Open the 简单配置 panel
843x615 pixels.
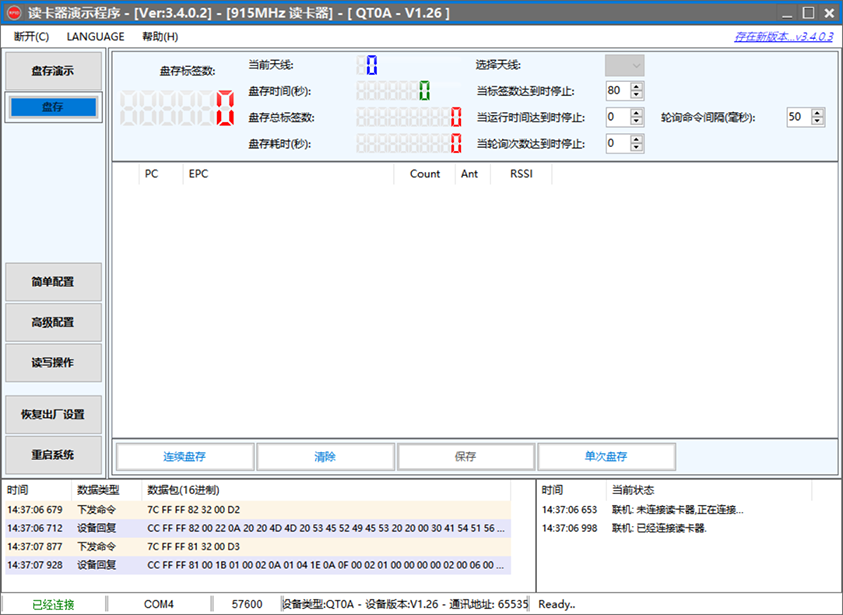53,282
